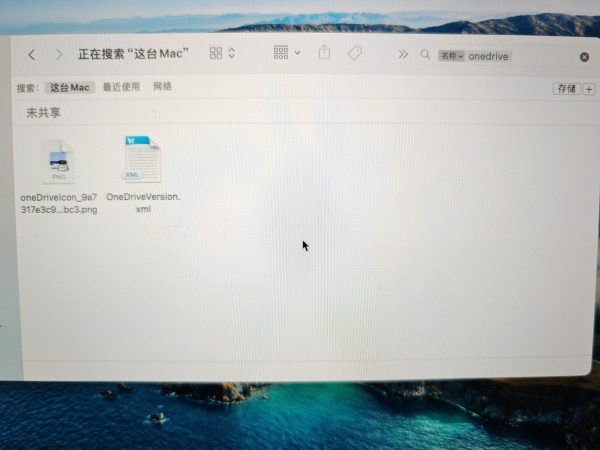The height and width of the screenshot is (450, 600).
Task: Click the 存储 save search button
Action: click(567, 89)
